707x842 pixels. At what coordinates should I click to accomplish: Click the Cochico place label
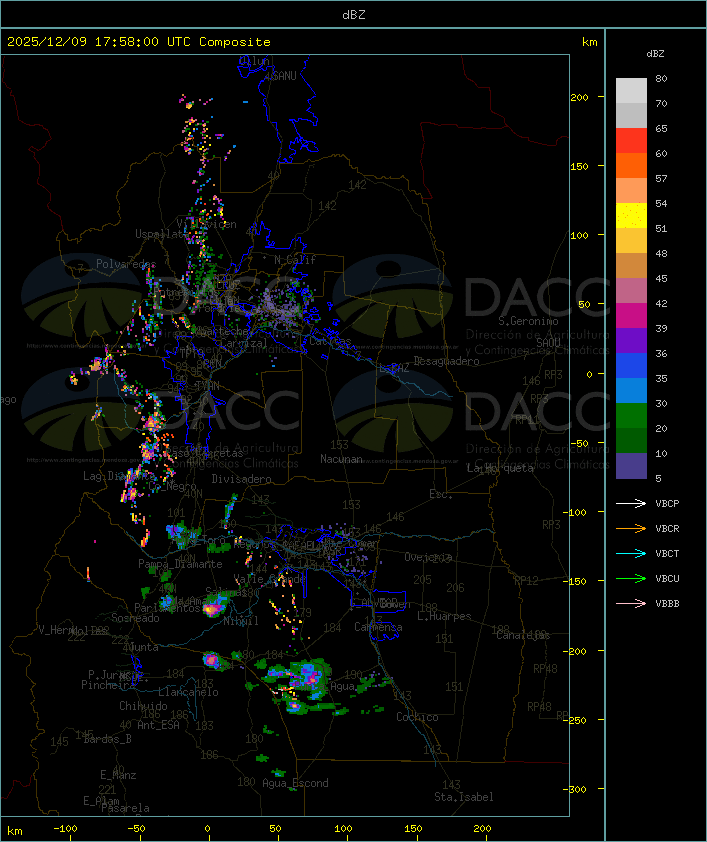pyautogui.click(x=417, y=717)
